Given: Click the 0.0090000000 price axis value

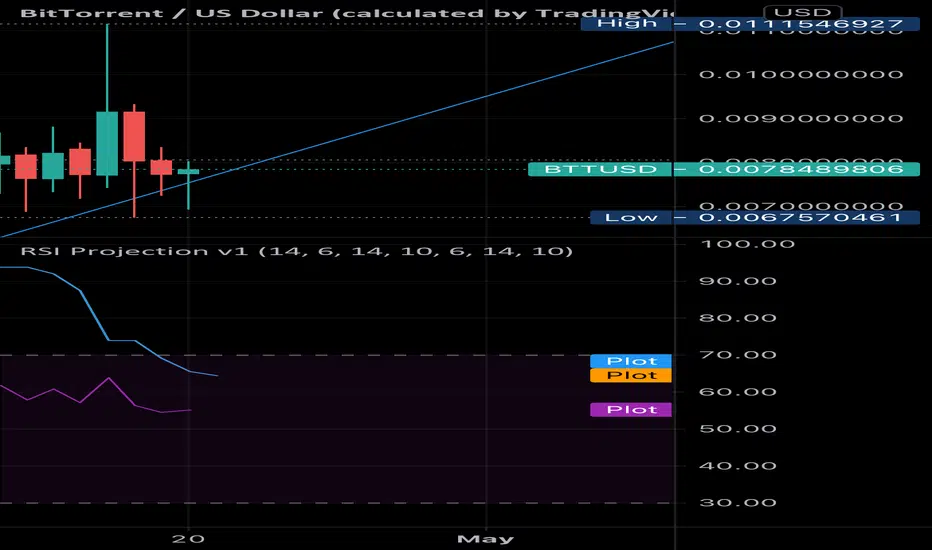Looking at the screenshot, I should pyautogui.click(x=801, y=118).
